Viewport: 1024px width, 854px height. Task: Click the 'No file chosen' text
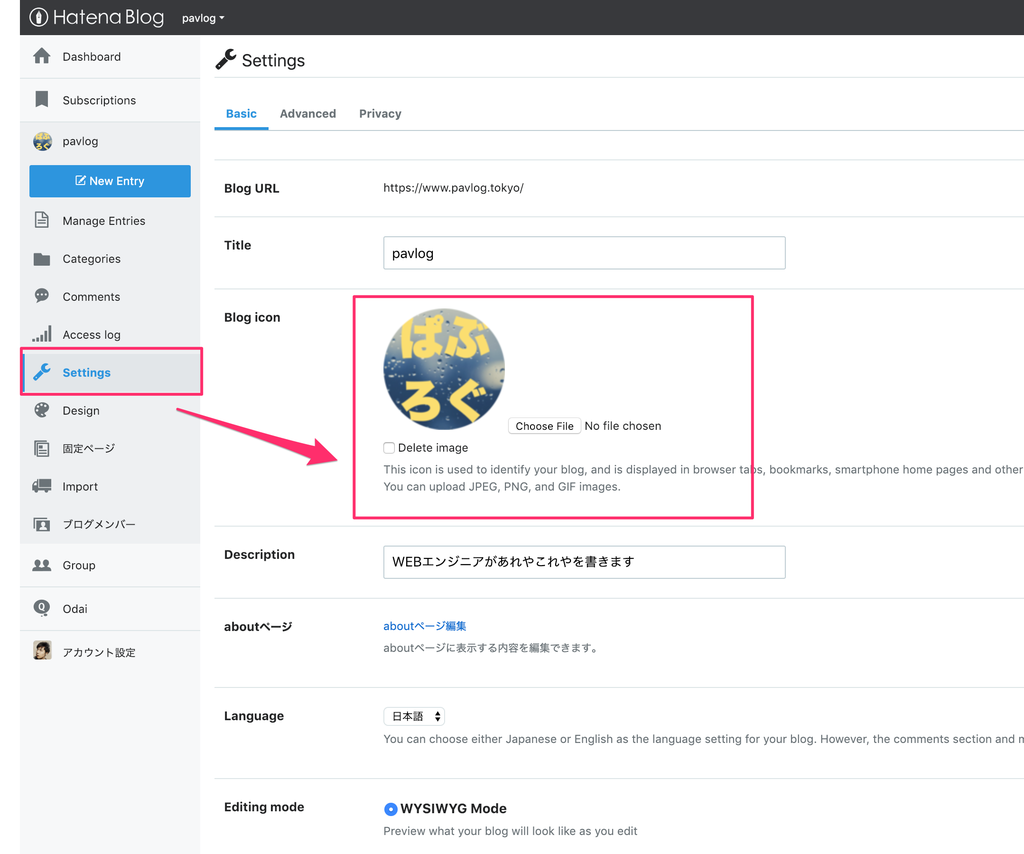(623, 426)
